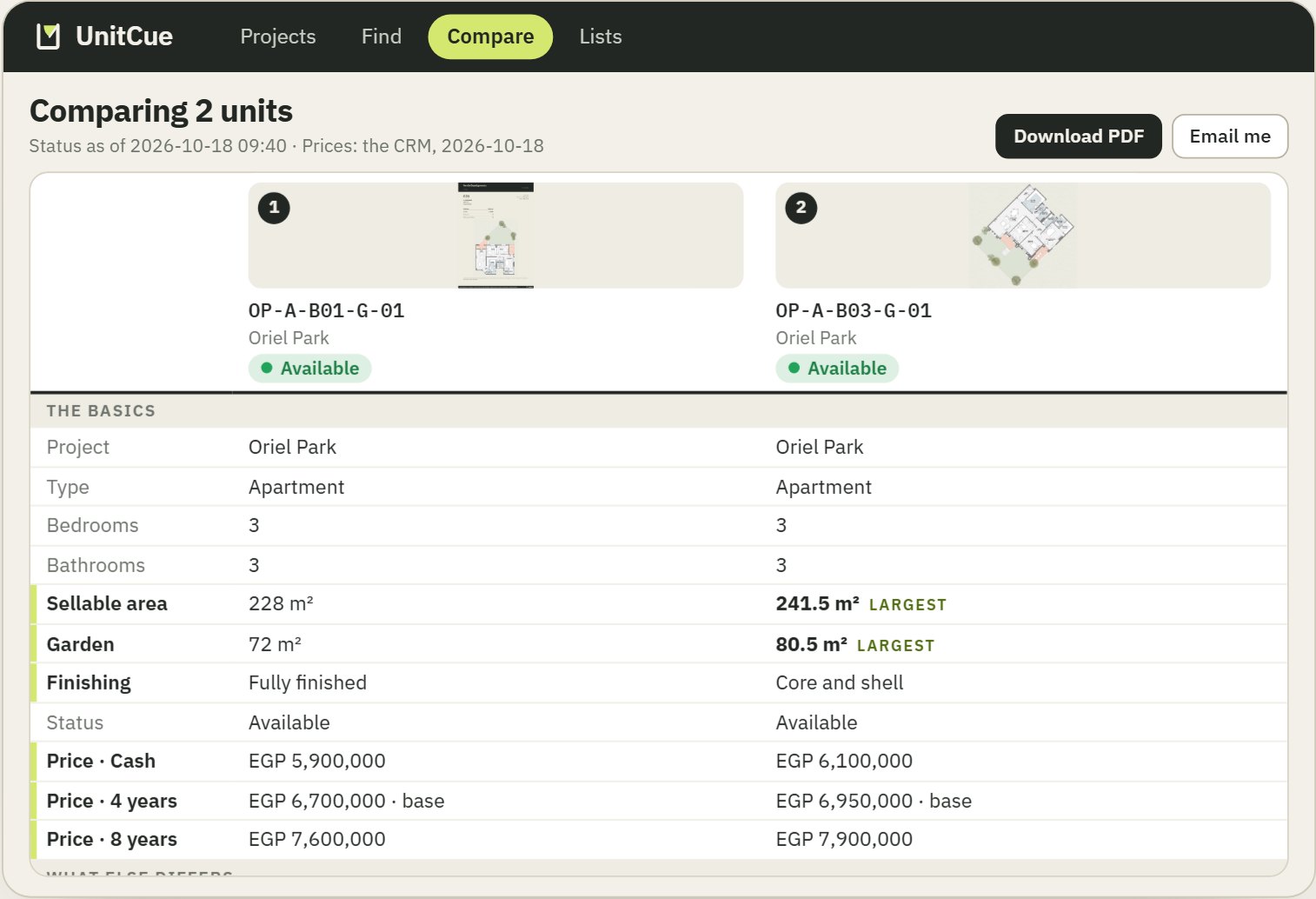Download the comparison as PDF

[1079, 137]
